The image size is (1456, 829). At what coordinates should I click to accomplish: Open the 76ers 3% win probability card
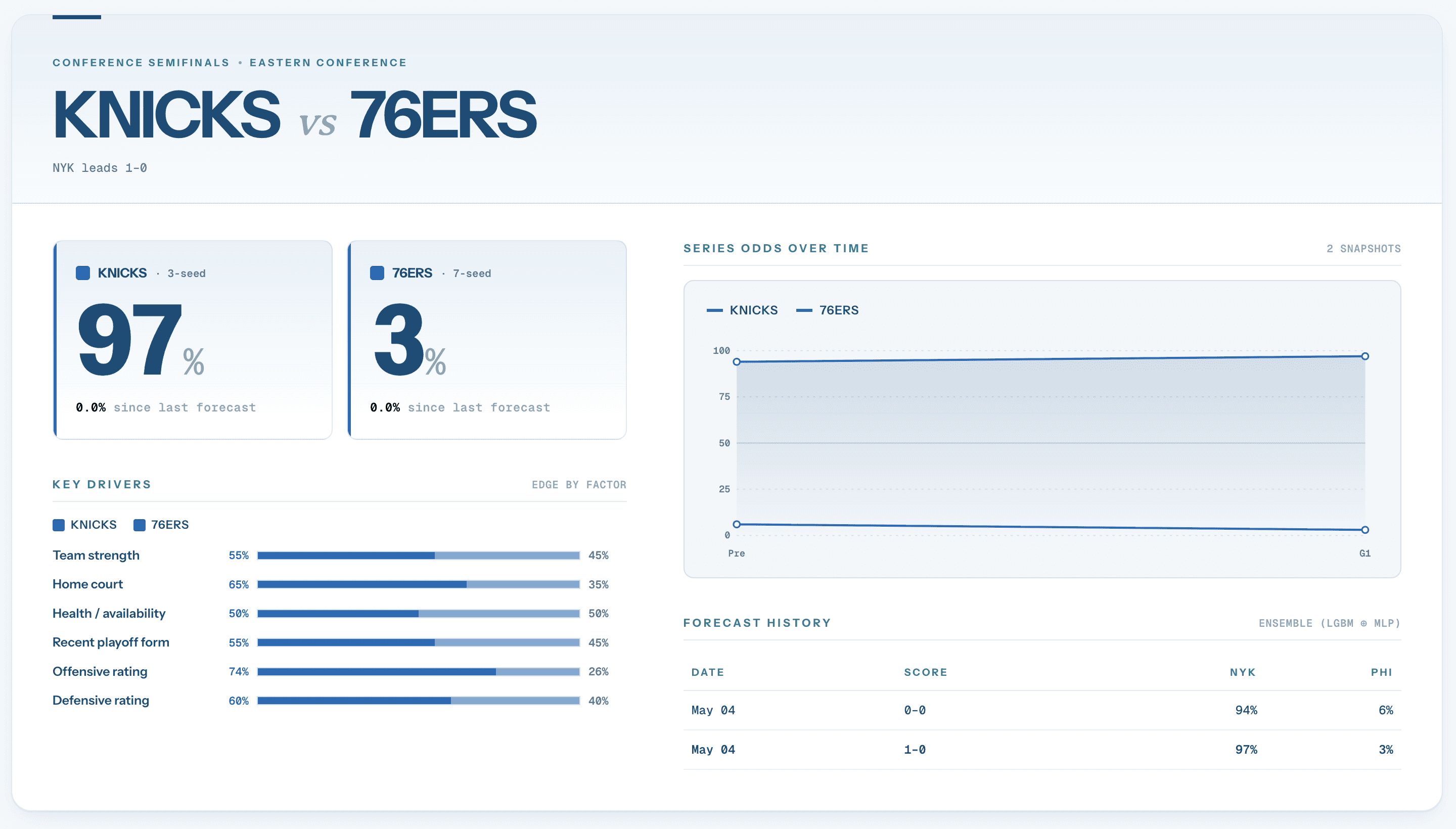pos(487,340)
